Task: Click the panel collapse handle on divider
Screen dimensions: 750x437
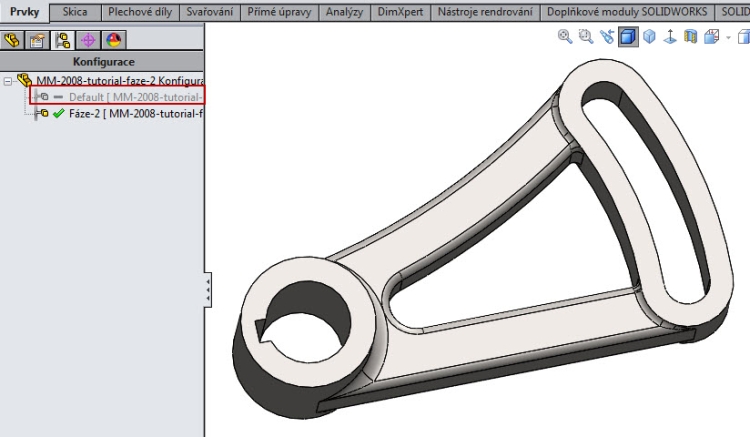Action: pos(208,290)
